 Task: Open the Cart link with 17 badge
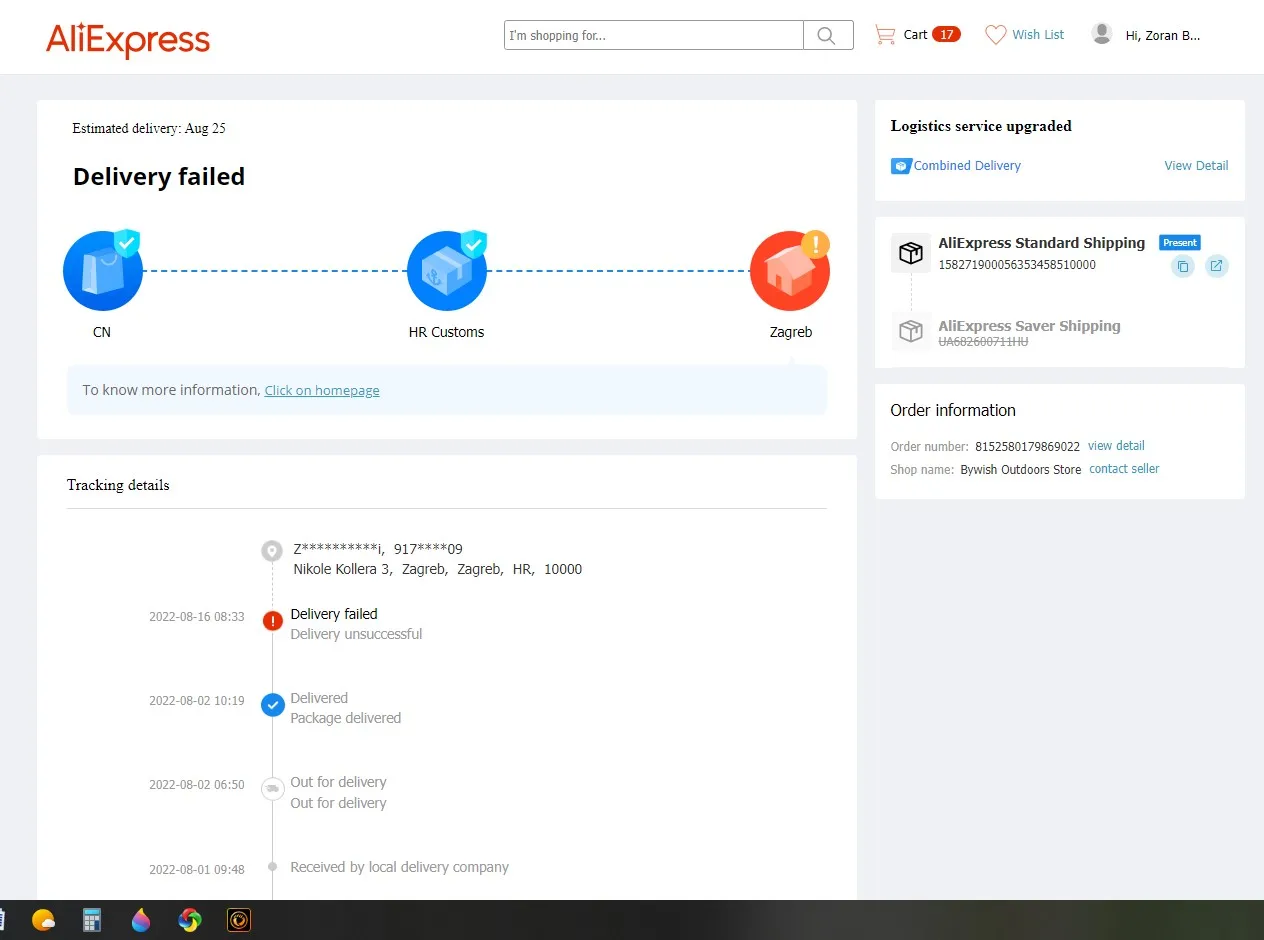[932, 35]
